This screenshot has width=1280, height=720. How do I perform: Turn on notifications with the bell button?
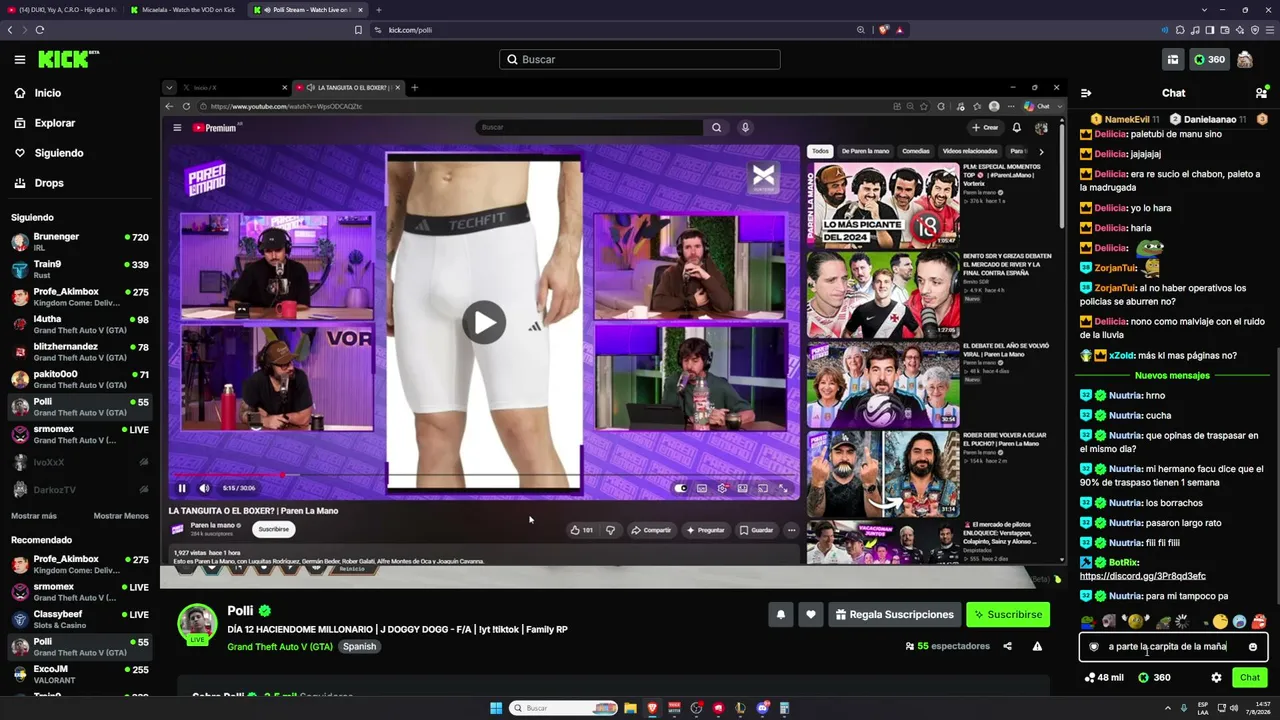click(x=781, y=615)
